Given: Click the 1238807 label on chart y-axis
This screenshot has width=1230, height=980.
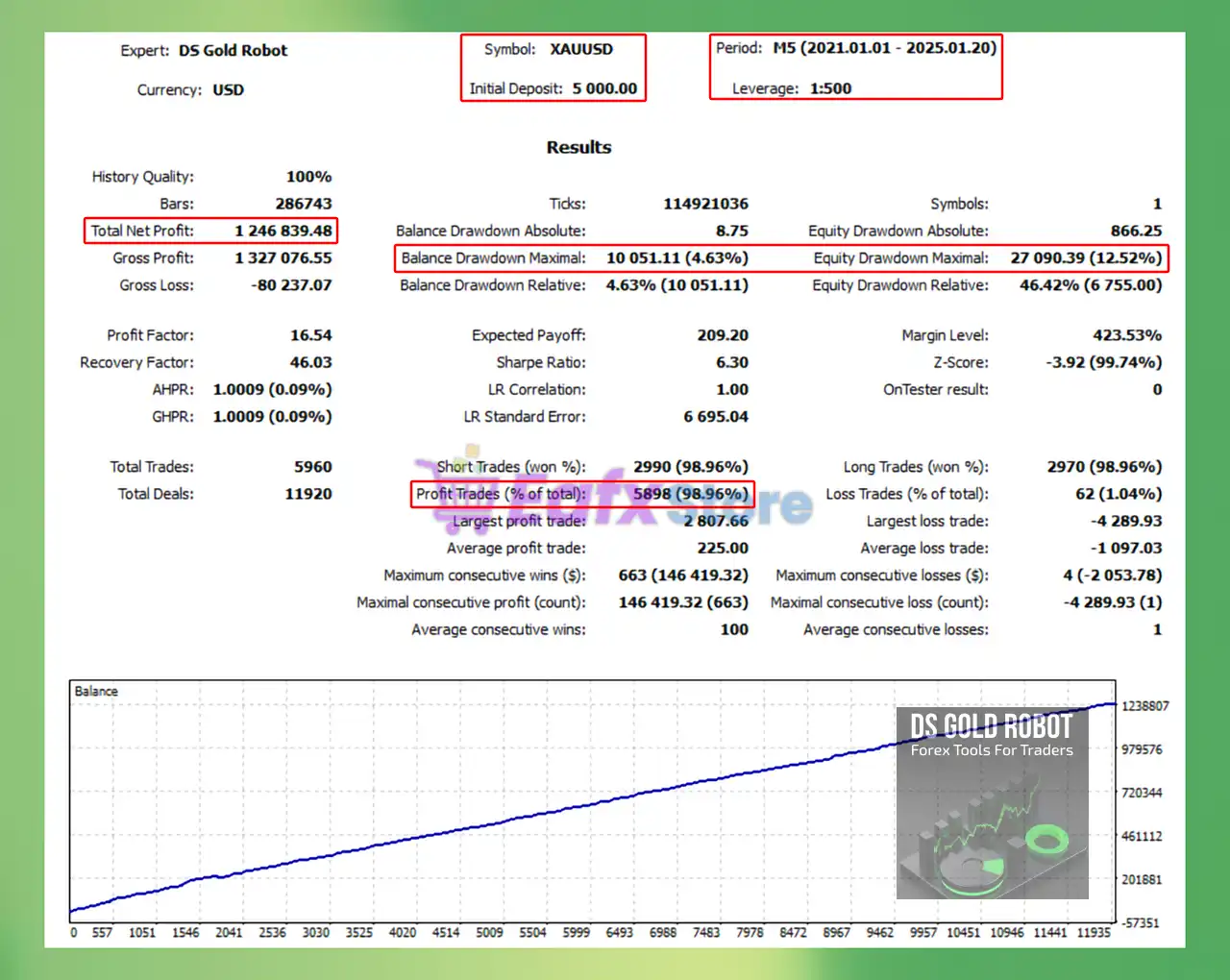Looking at the screenshot, I should (1144, 706).
